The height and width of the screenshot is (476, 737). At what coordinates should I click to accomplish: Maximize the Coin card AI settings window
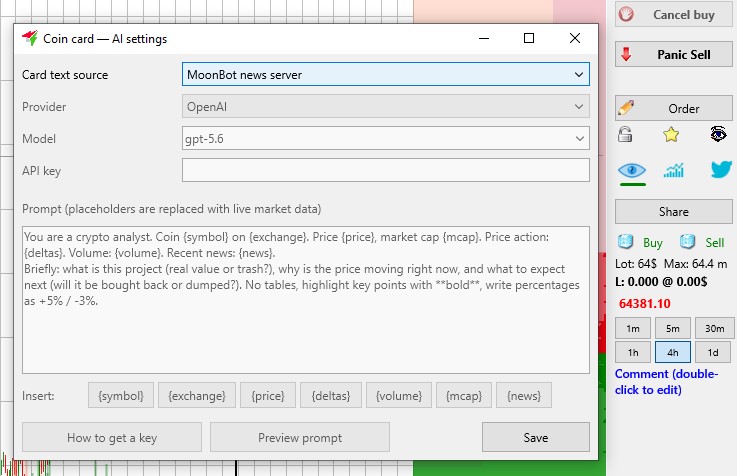[529, 38]
